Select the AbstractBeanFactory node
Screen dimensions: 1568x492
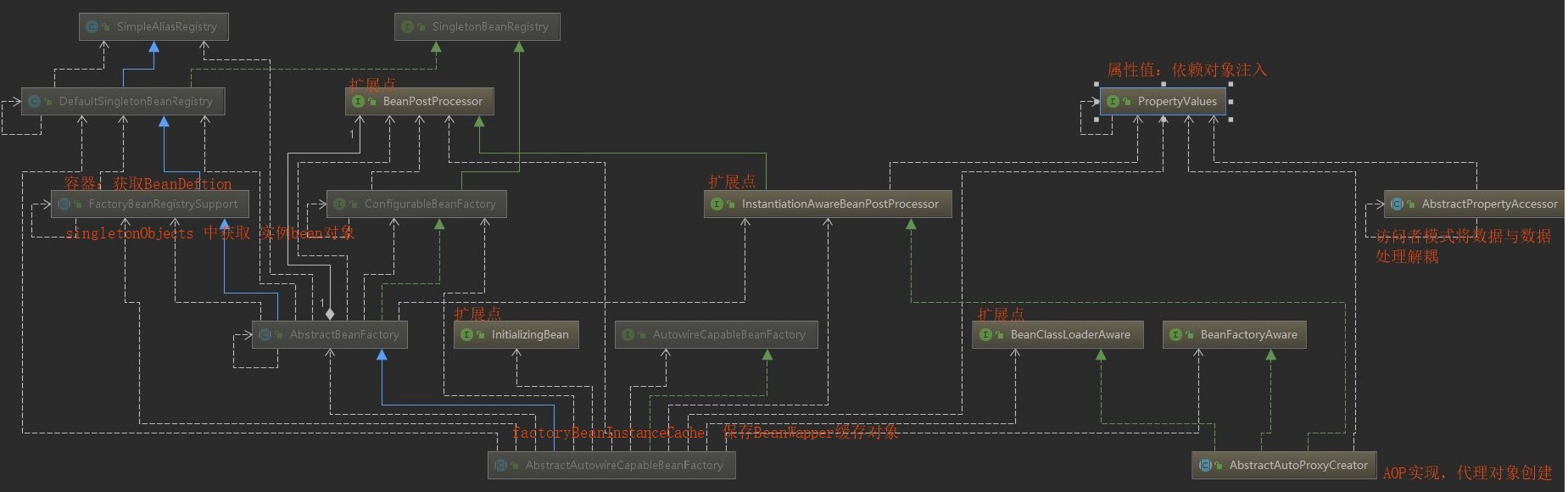330,334
